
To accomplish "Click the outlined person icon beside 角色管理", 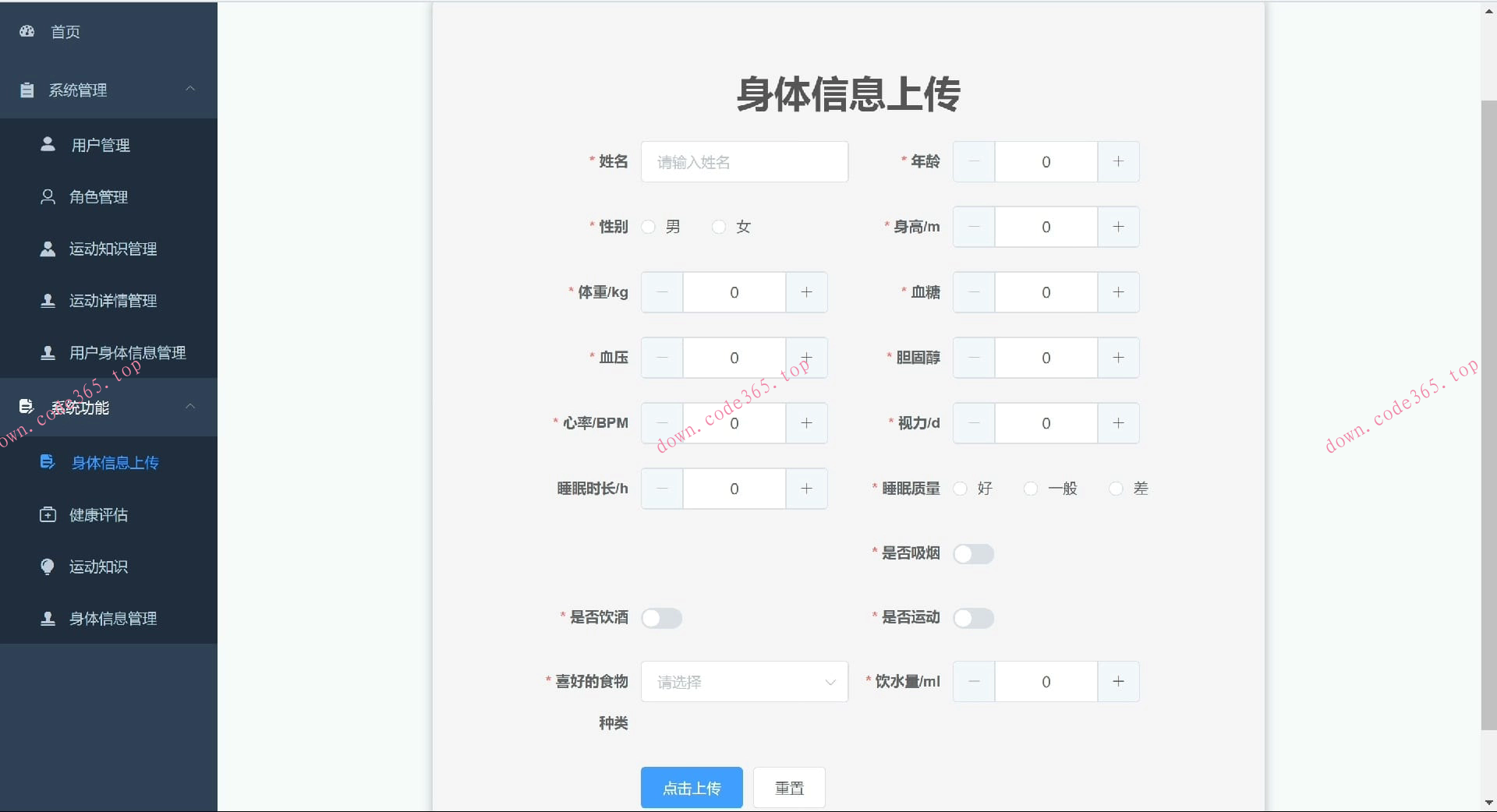I will pyautogui.click(x=48, y=196).
